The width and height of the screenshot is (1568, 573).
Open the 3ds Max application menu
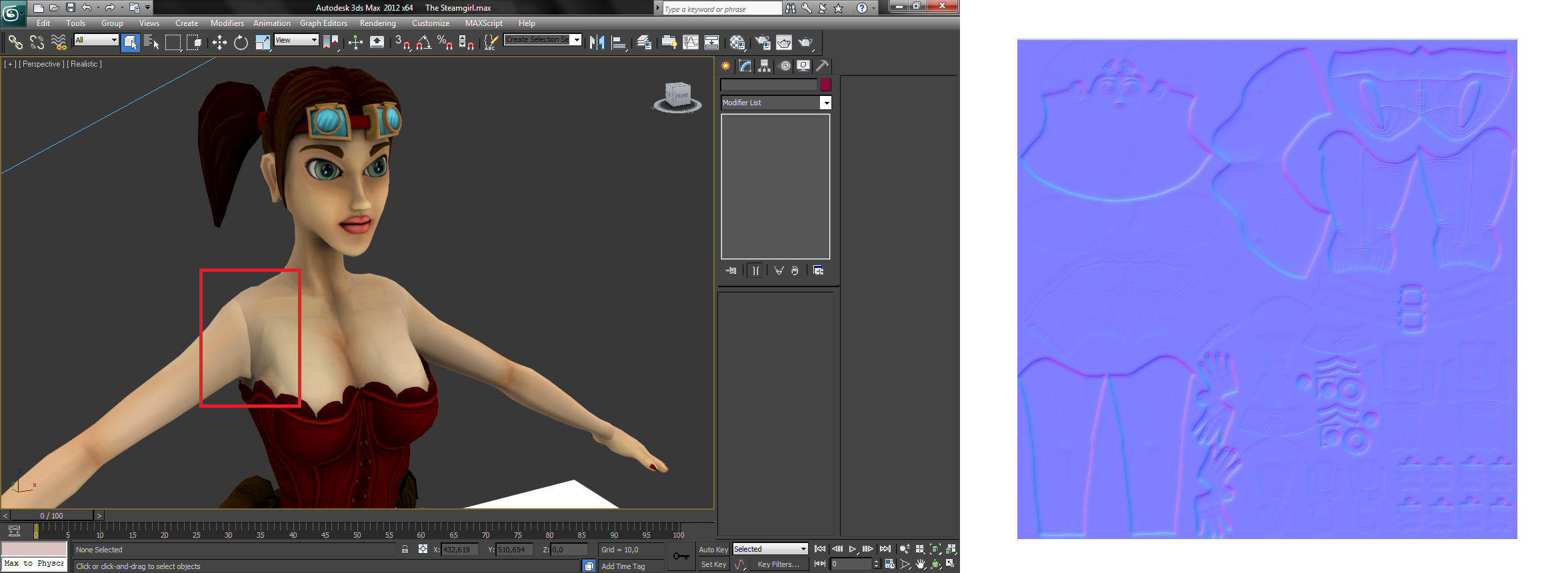pyautogui.click(x=13, y=13)
